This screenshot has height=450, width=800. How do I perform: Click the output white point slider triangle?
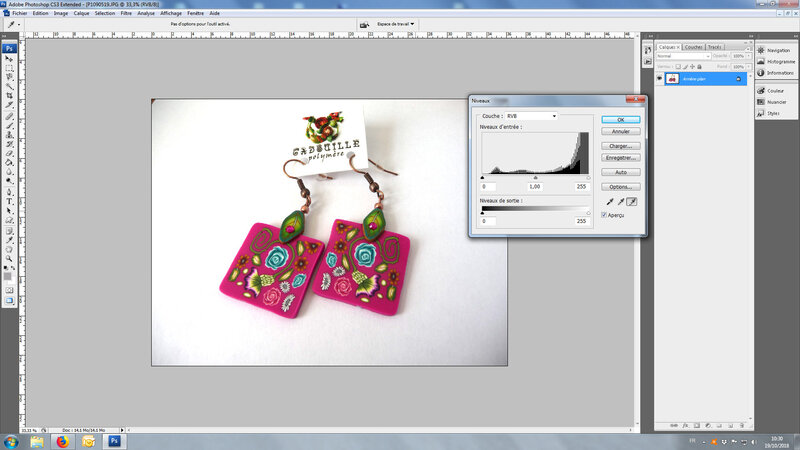(x=588, y=213)
